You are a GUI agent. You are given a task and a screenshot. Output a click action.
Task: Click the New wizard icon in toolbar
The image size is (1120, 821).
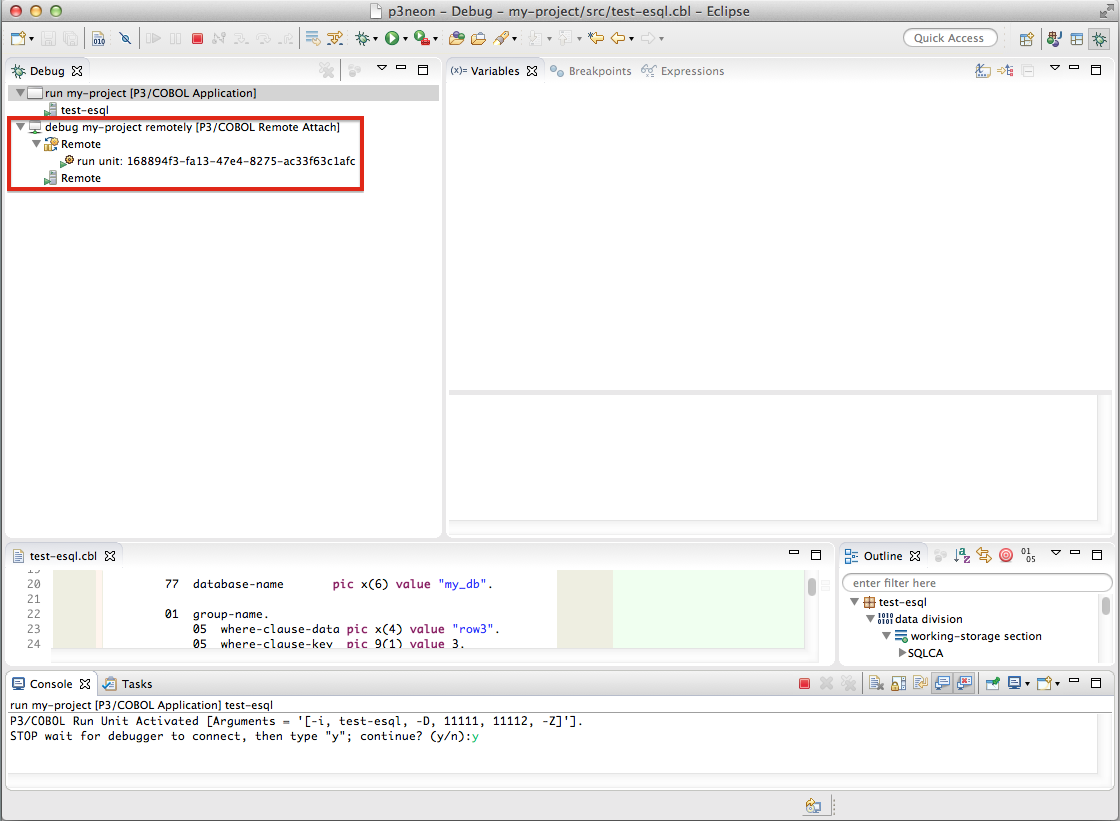pyautogui.click(x=18, y=39)
